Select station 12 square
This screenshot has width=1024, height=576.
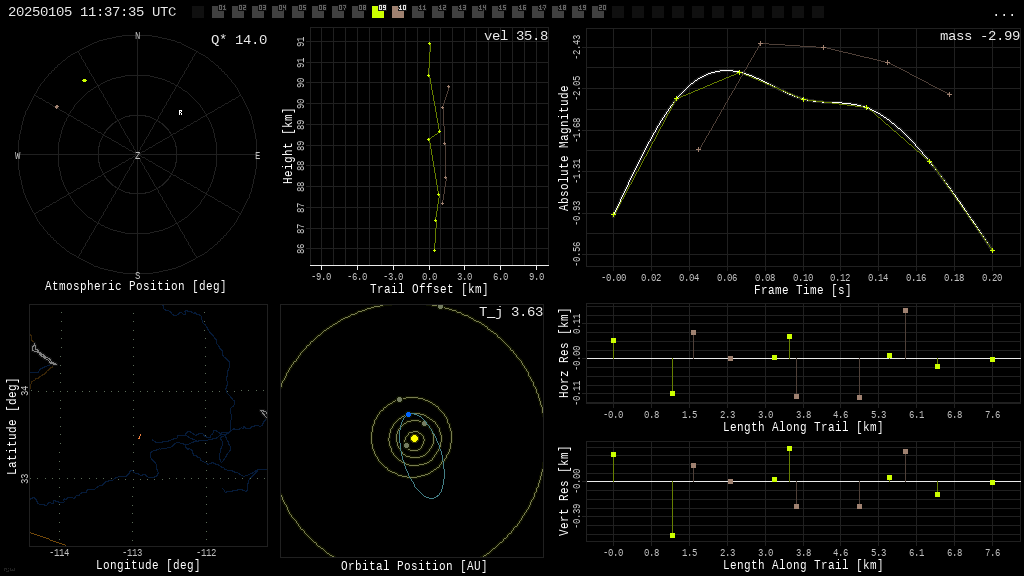coord(437,12)
